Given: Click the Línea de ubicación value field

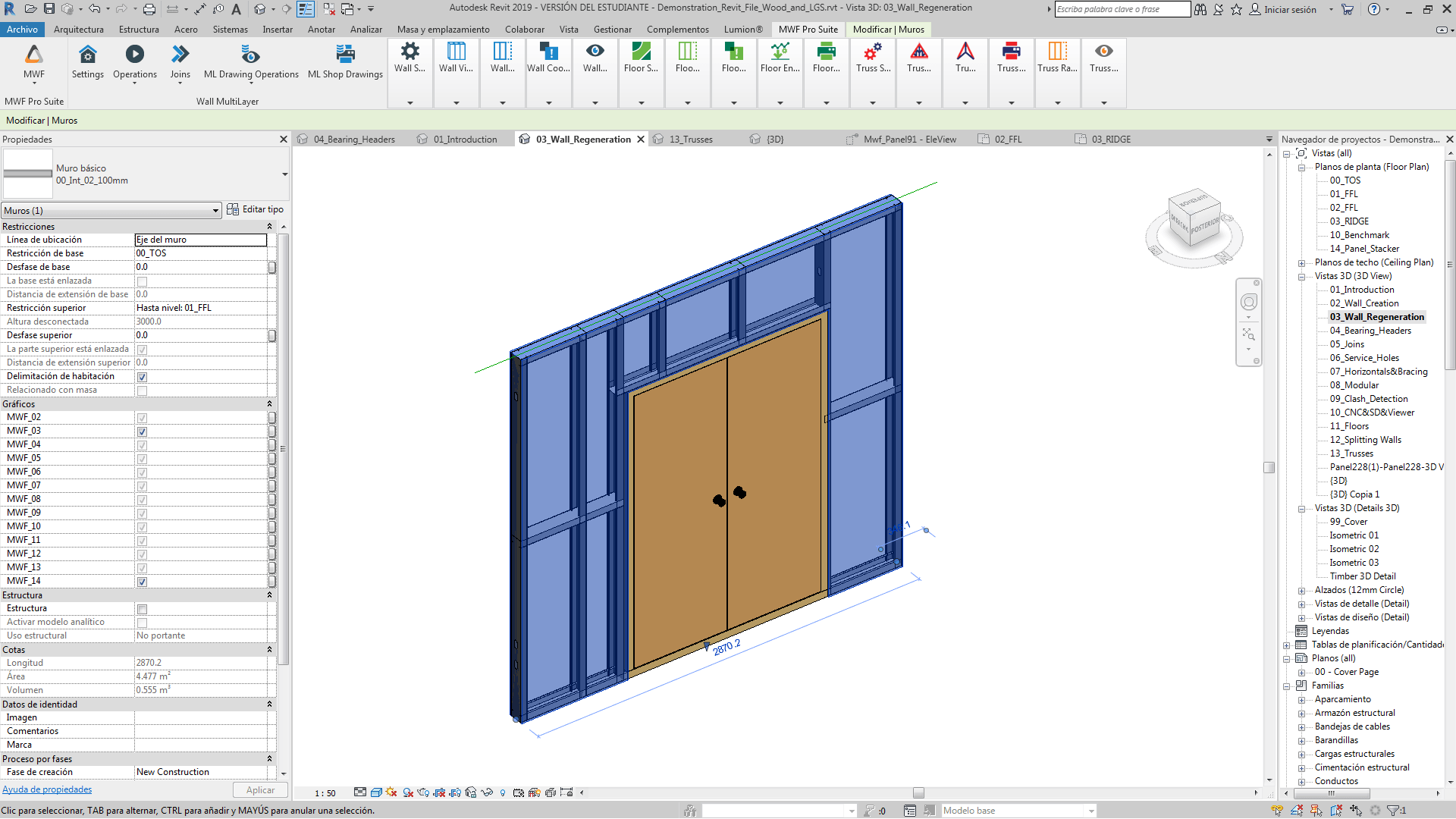Looking at the screenshot, I should click(201, 240).
